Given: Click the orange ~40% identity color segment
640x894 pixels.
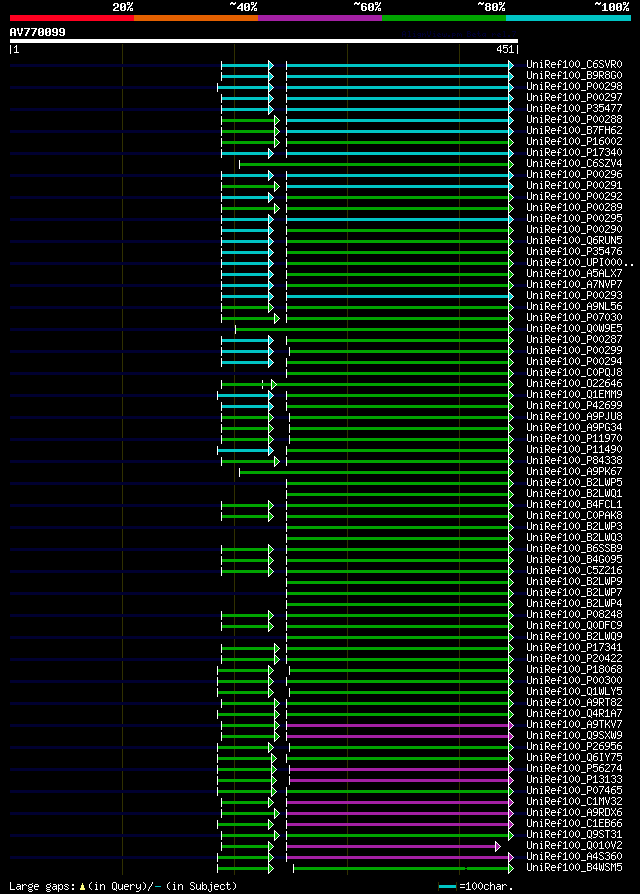Looking at the screenshot, I should pyautogui.click(x=196, y=18).
